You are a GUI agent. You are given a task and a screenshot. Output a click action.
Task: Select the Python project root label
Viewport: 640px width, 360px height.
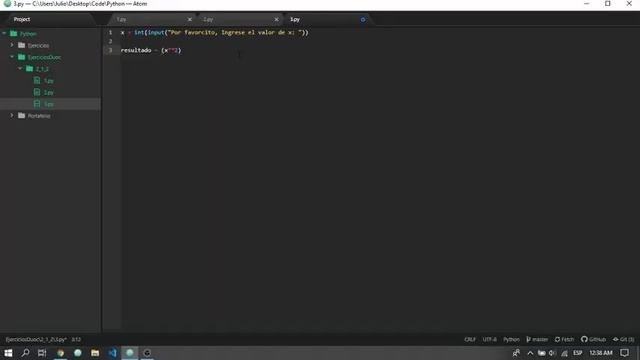click(28, 34)
